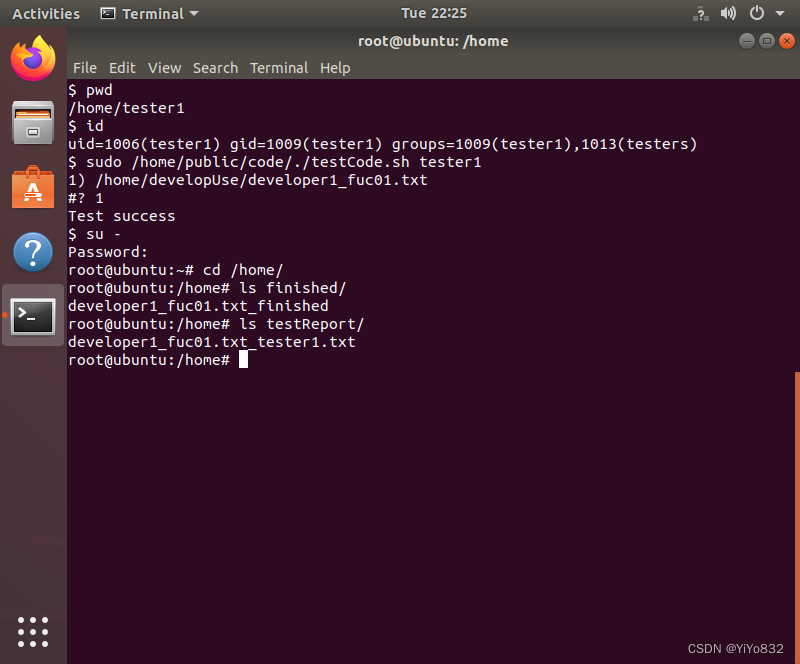Viewport: 800px width, 664px height.
Task: Open the Edit menu
Action: (122, 68)
